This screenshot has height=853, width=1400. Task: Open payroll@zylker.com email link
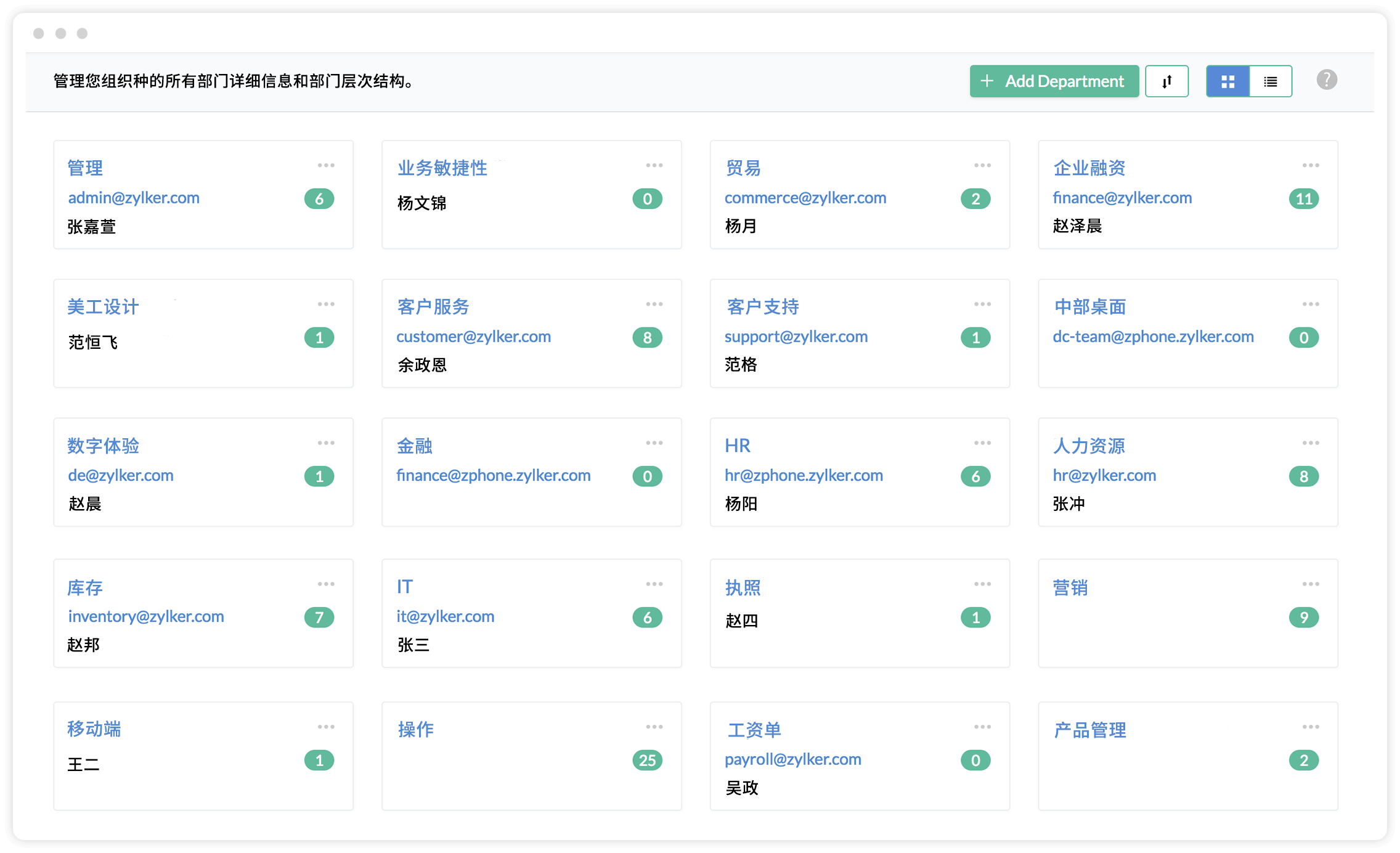[x=792, y=759]
